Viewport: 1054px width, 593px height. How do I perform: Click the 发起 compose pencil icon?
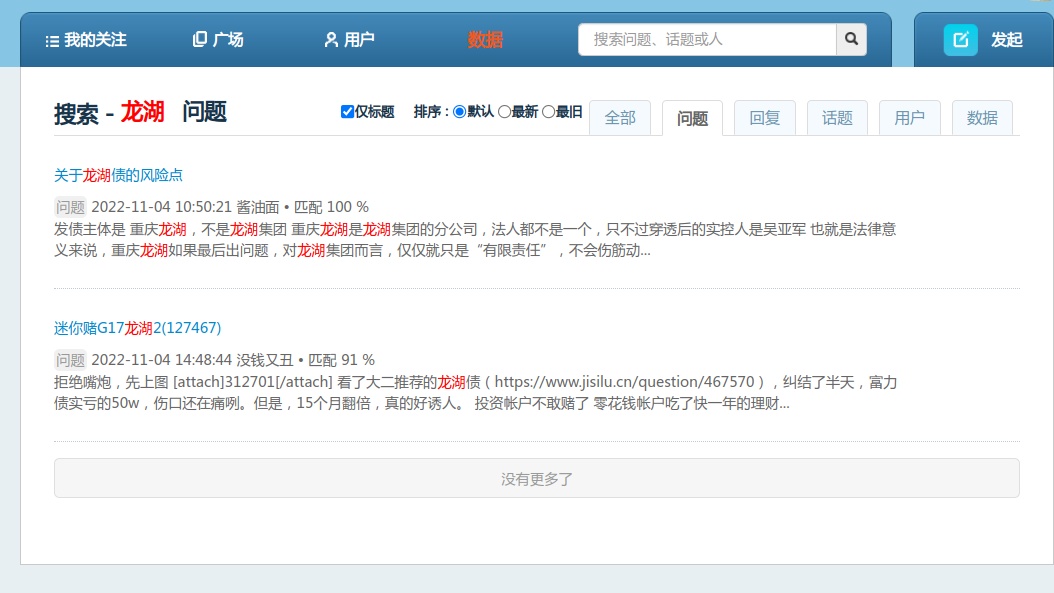tap(960, 40)
